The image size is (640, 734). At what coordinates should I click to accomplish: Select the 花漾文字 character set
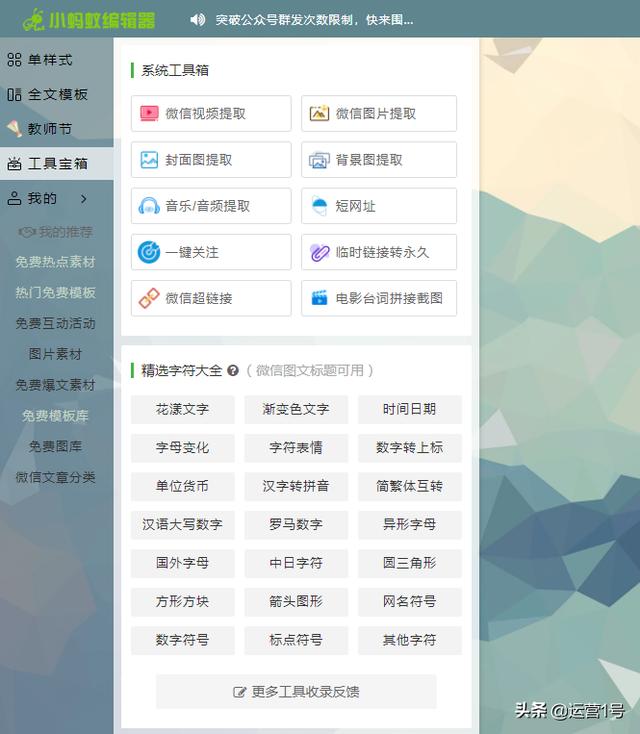coord(183,410)
